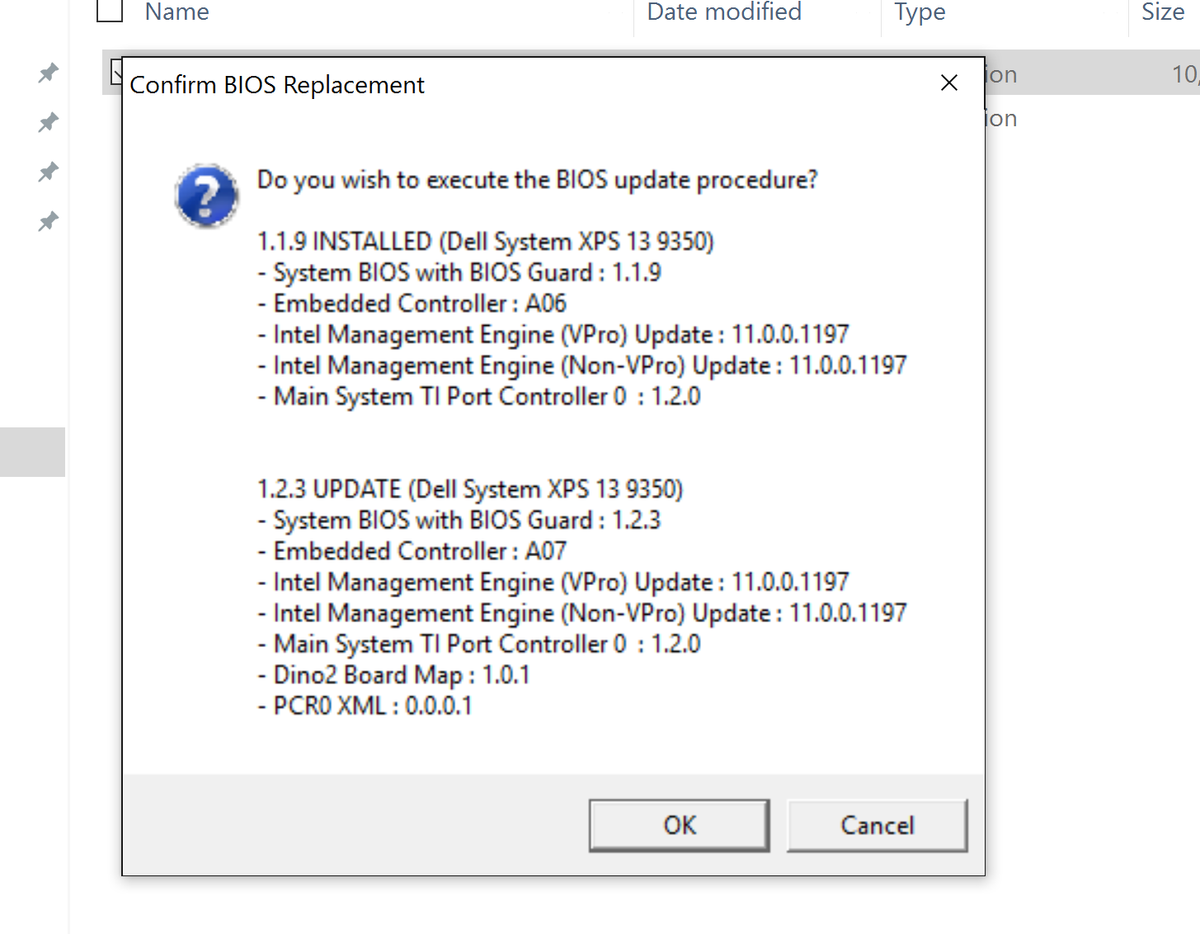Close the Confirm BIOS Replacement dialog

pos(948,83)
